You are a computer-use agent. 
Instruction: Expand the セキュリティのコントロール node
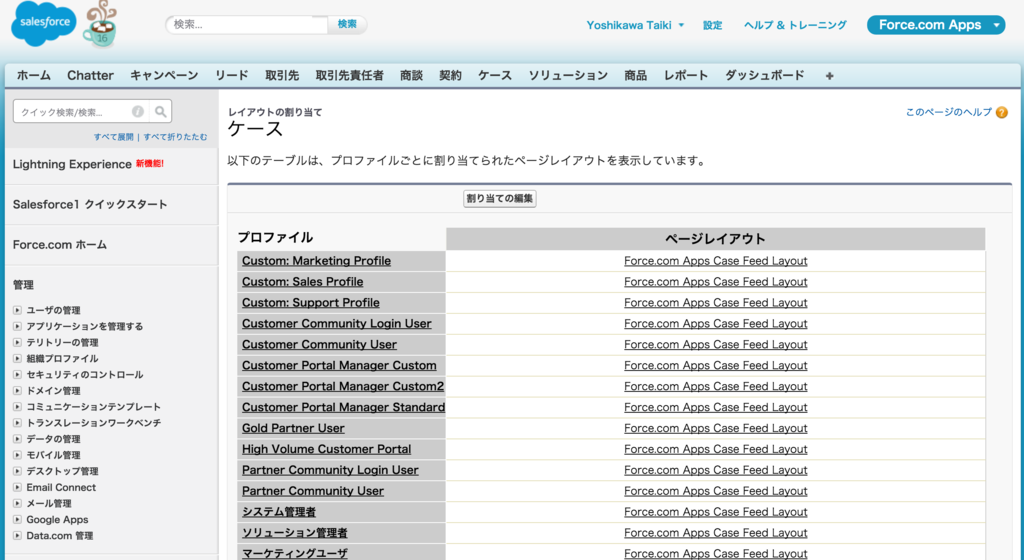click(18, 375)
